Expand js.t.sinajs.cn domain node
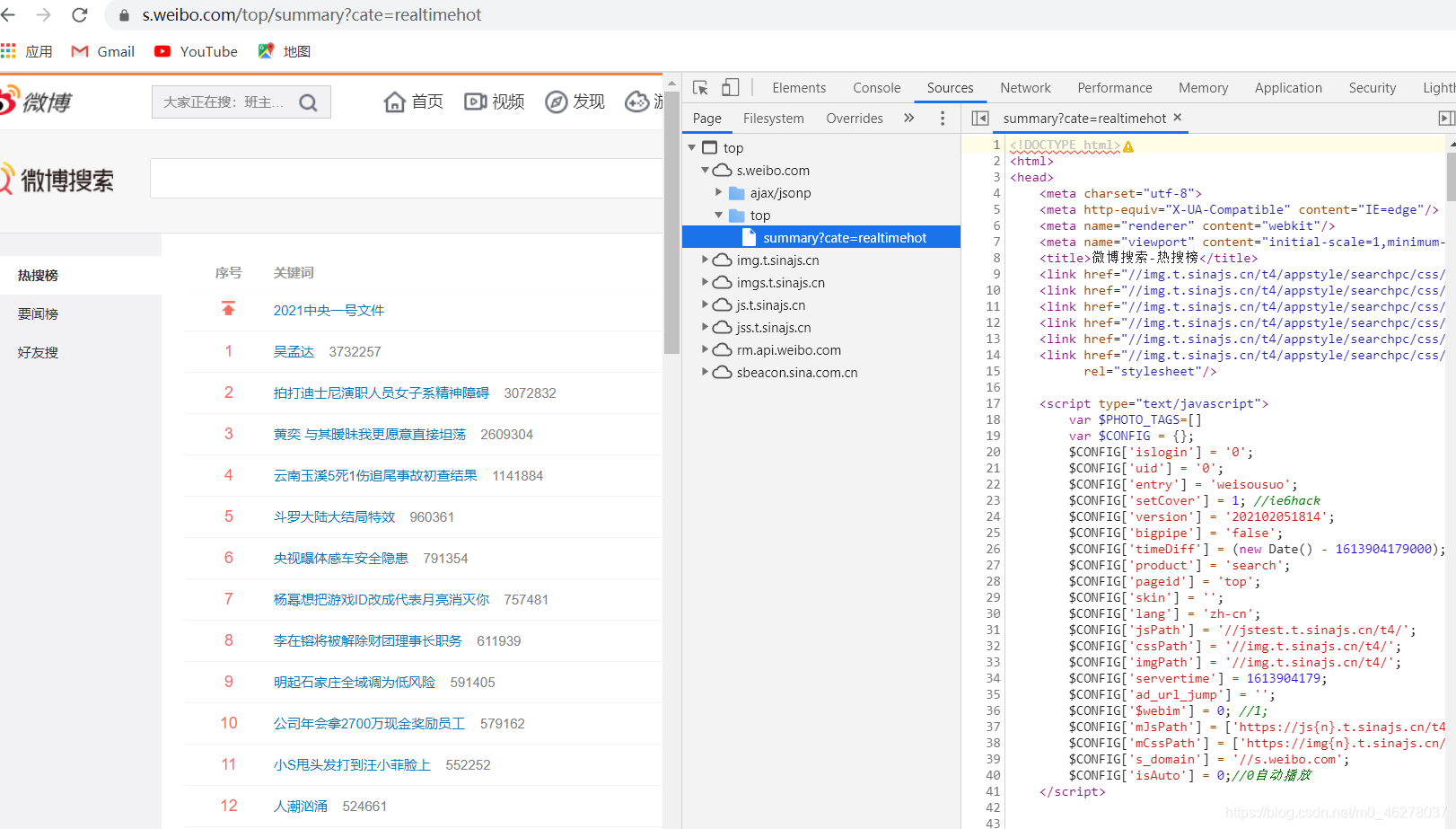 tap(706, 304)
